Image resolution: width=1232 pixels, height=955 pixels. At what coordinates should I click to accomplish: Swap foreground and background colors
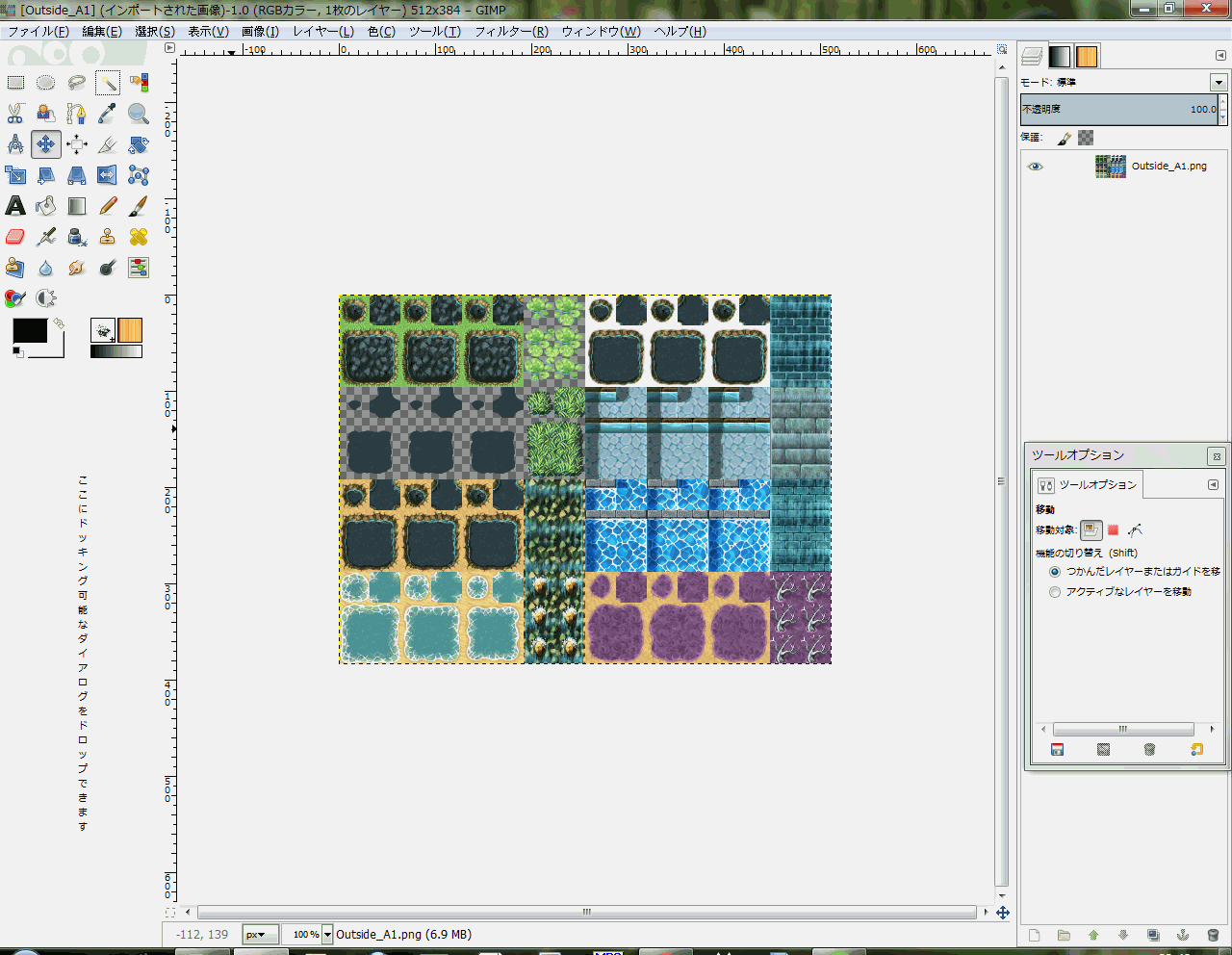[59, 323]
